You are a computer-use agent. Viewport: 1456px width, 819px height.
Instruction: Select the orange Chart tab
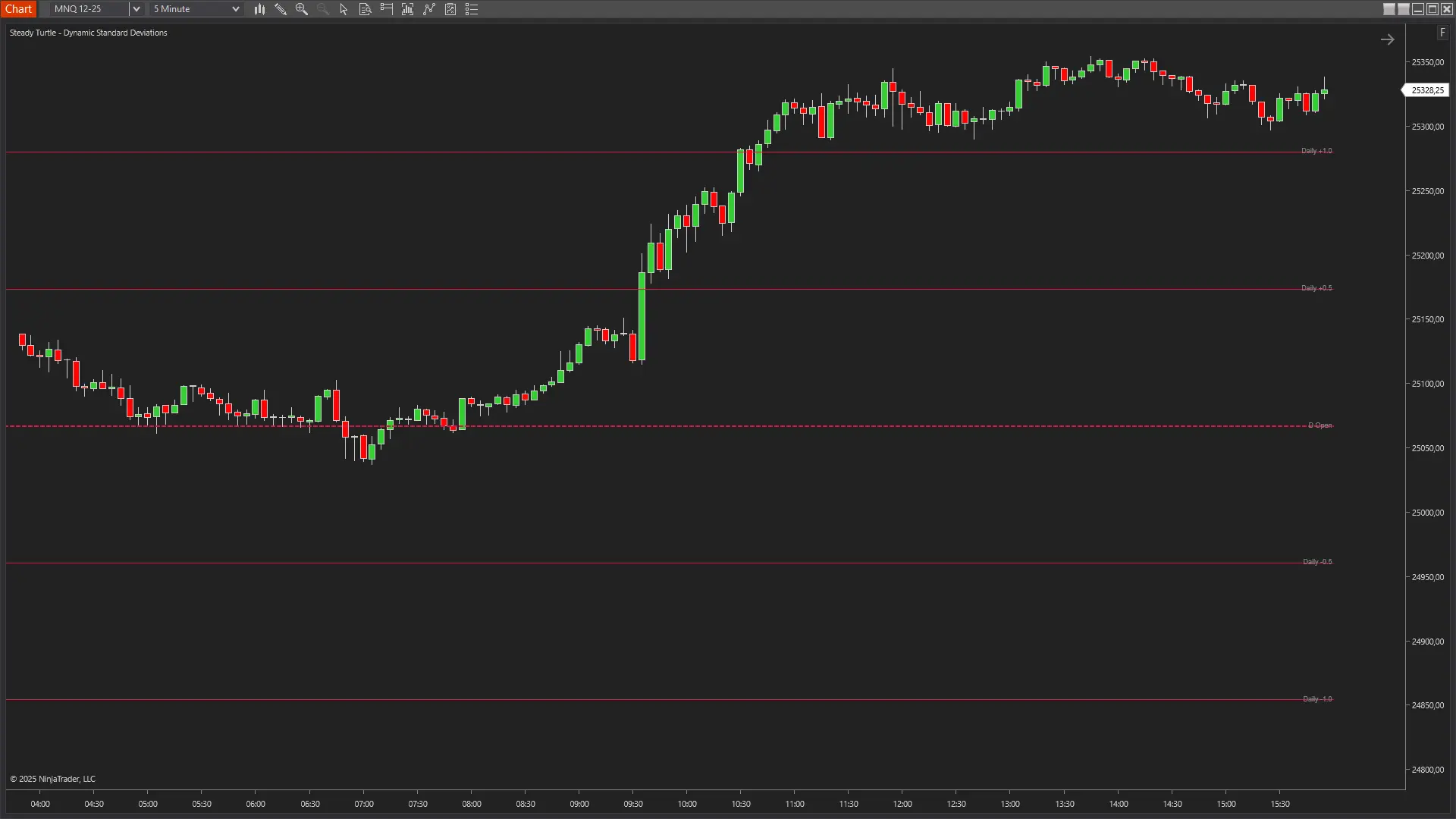pyautogui.click(x=19, y=9)
